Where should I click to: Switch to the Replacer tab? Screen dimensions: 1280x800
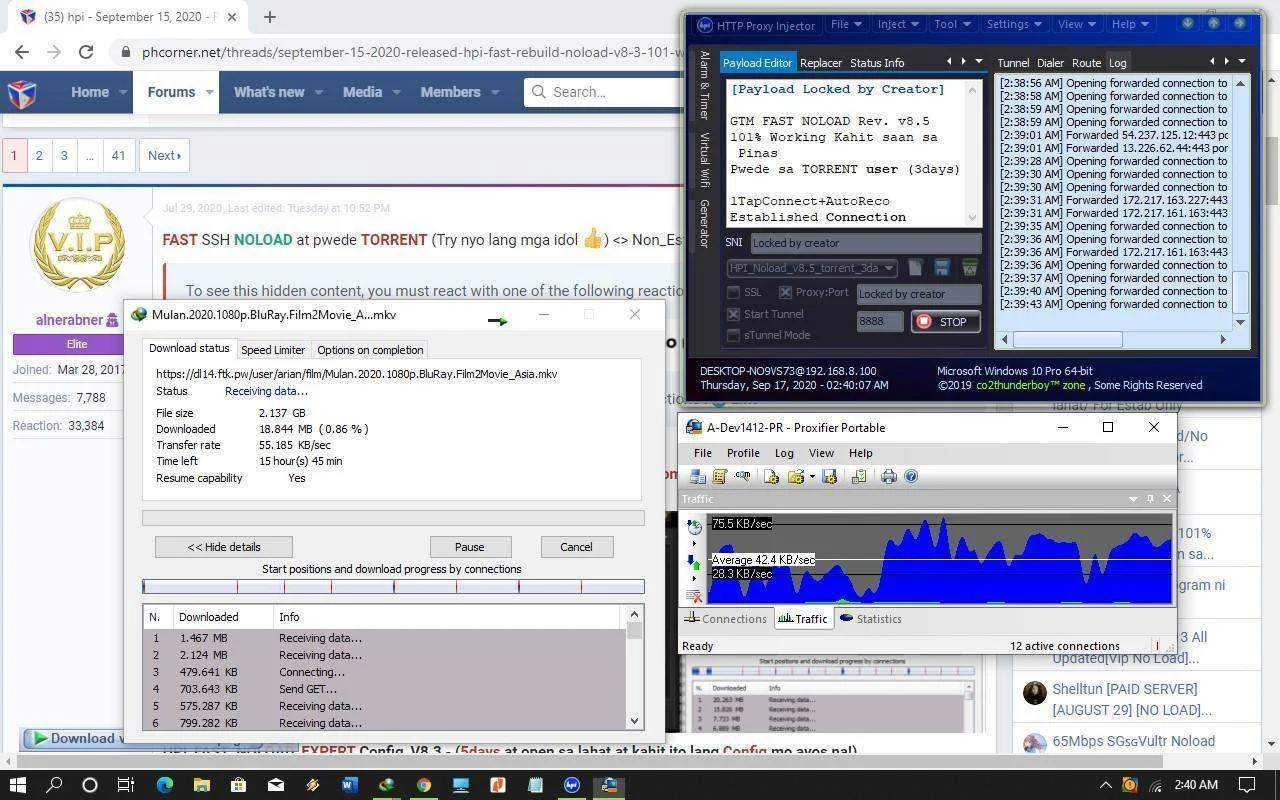(x=821, y=63)
